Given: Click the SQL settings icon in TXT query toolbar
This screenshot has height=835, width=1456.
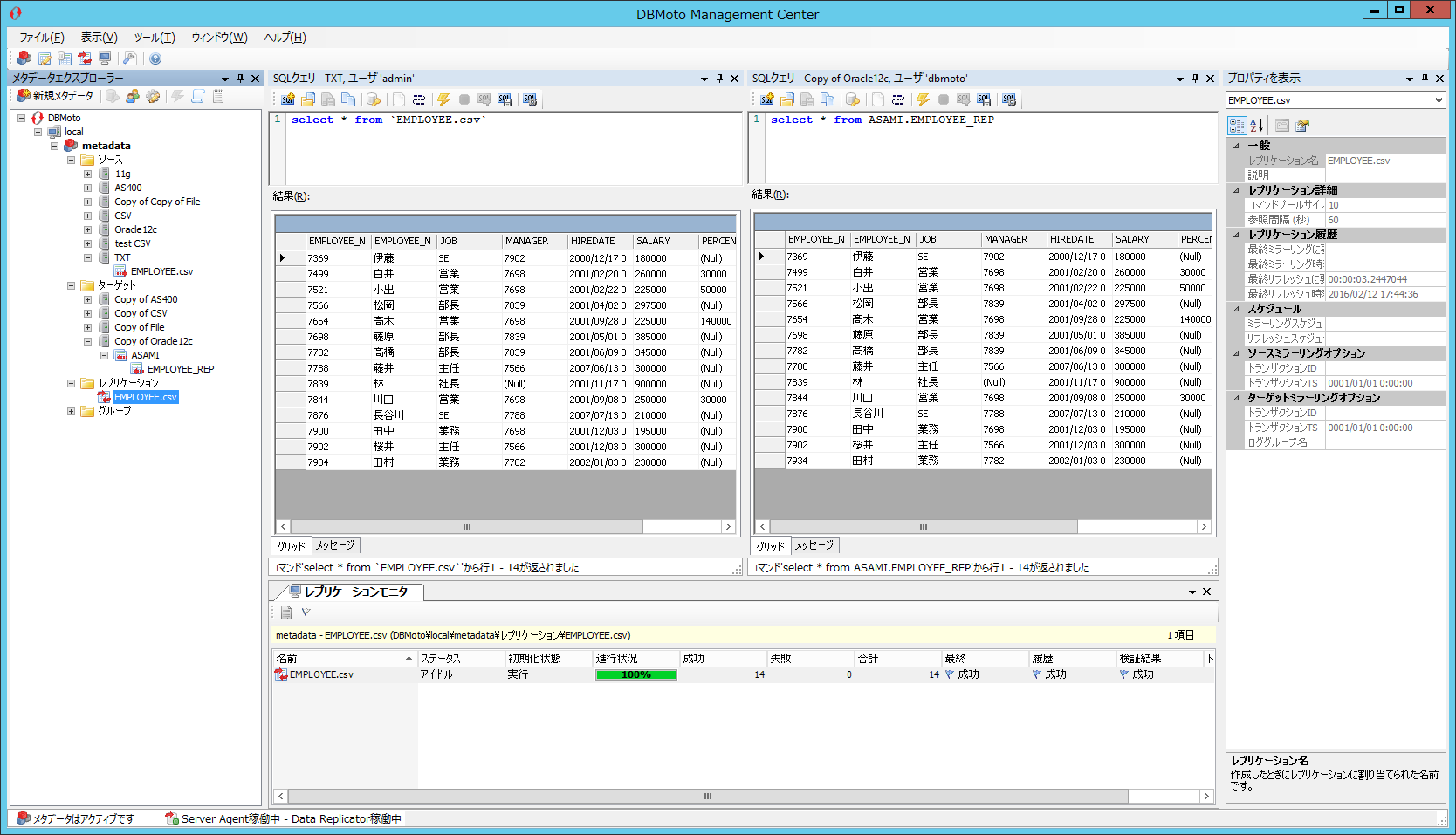Looking at the screenshot, I should (x=530, y=99).
